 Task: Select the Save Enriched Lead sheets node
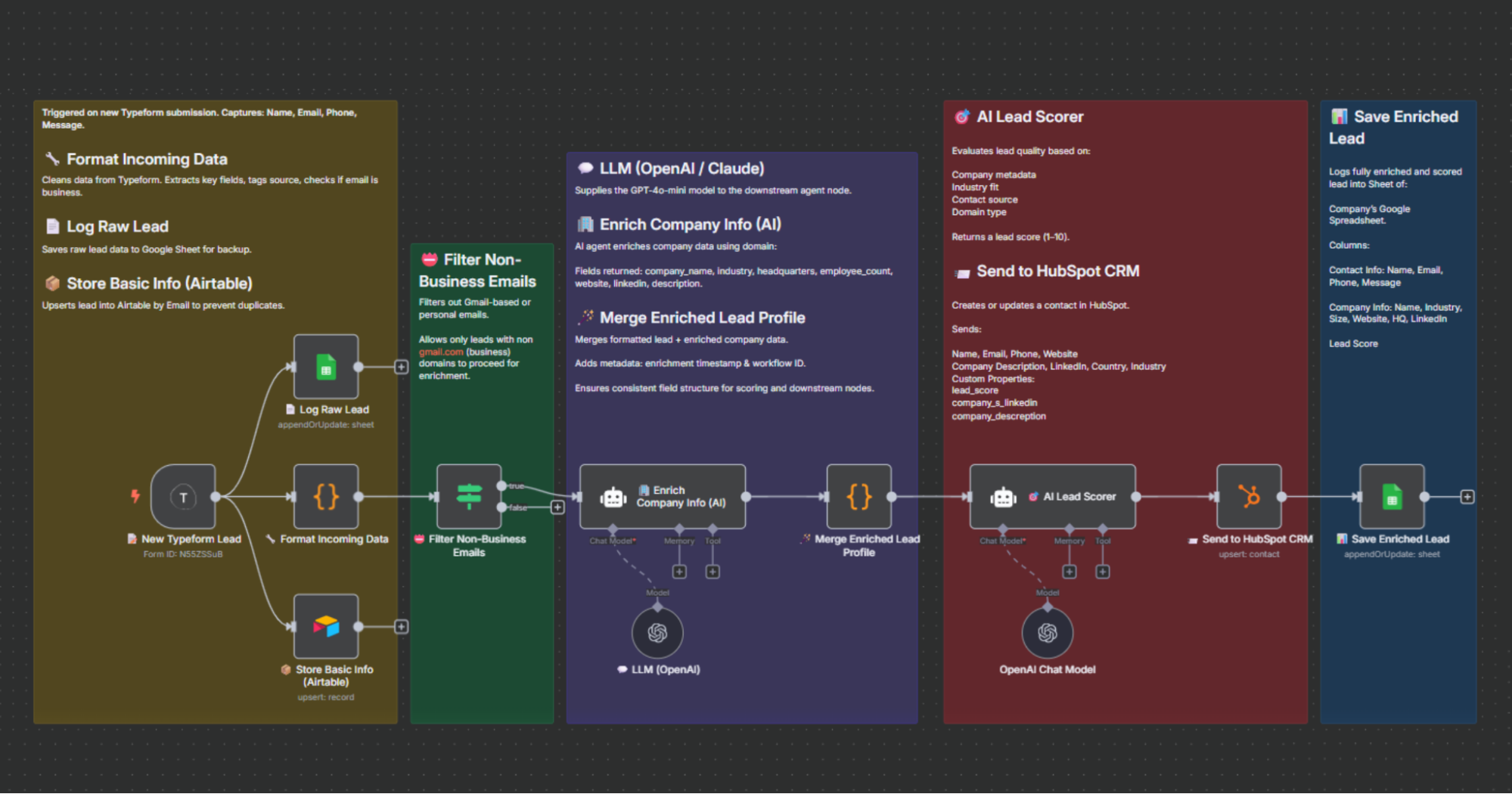(x=1390, y=497)
